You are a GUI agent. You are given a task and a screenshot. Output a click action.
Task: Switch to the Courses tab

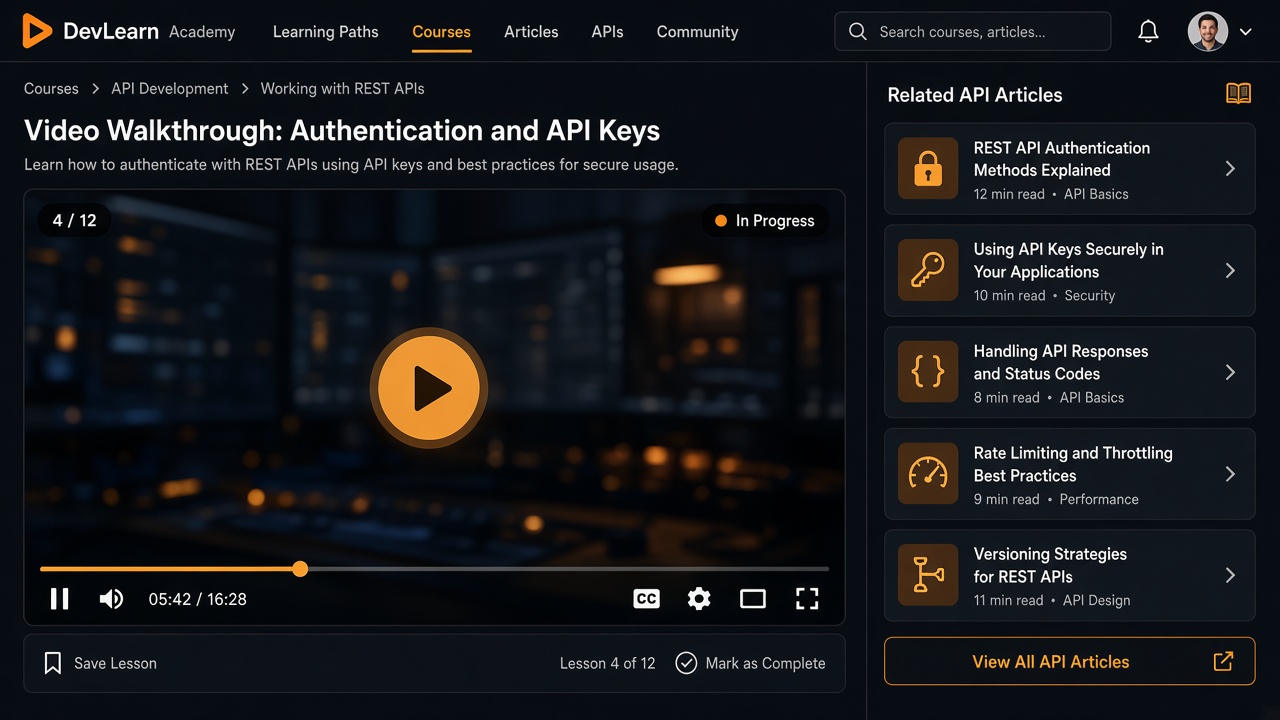(x=441, y=32)
